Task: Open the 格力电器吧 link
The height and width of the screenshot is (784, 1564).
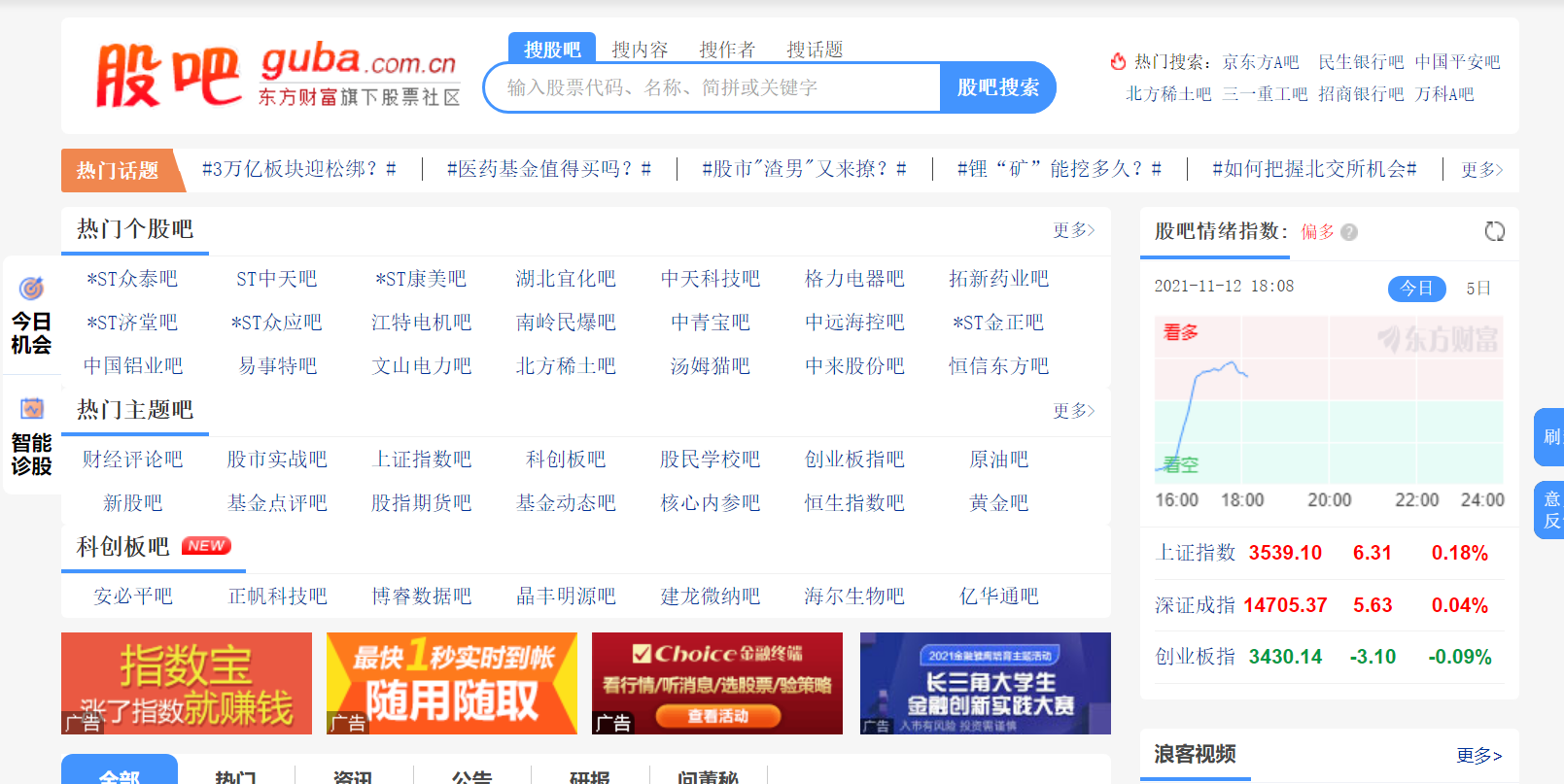Action: pos(854,279)
